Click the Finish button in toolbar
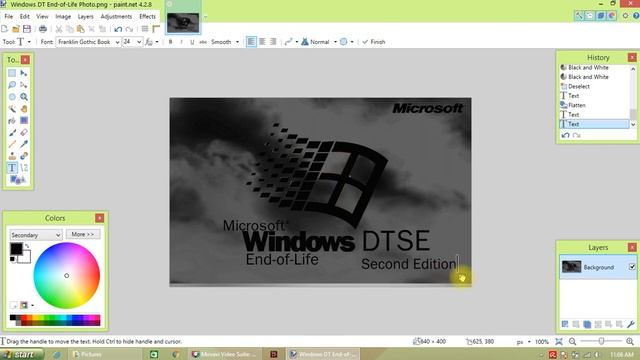 tap(373, 42)
